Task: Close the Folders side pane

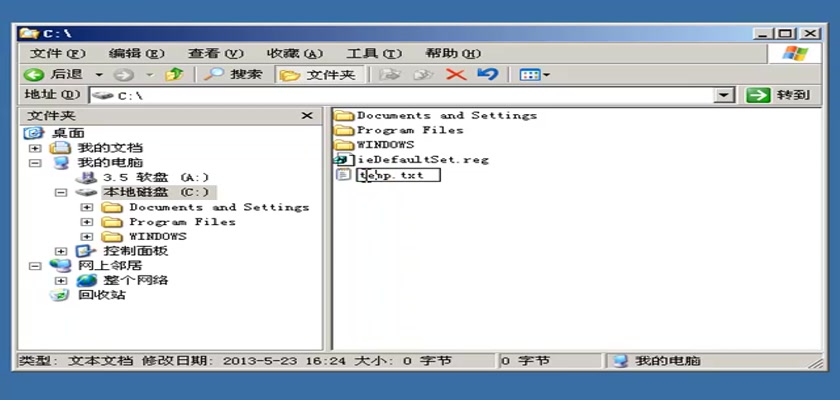Action: click(307, 116)
